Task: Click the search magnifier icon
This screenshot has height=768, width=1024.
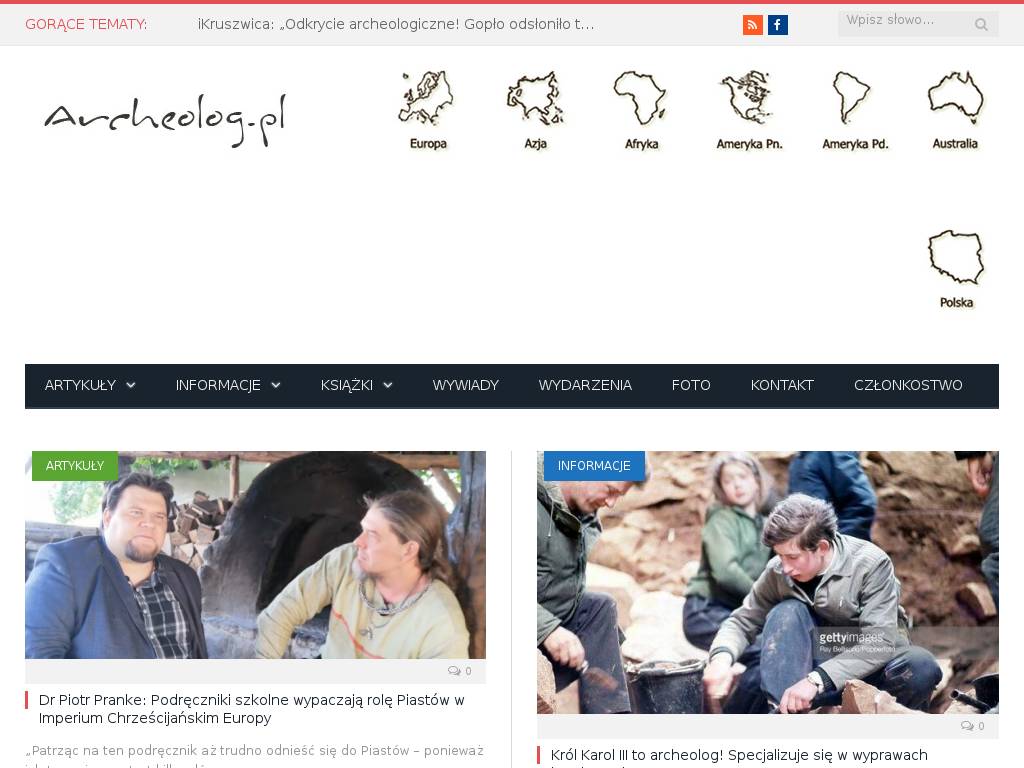Action: (x=981, y=25)
